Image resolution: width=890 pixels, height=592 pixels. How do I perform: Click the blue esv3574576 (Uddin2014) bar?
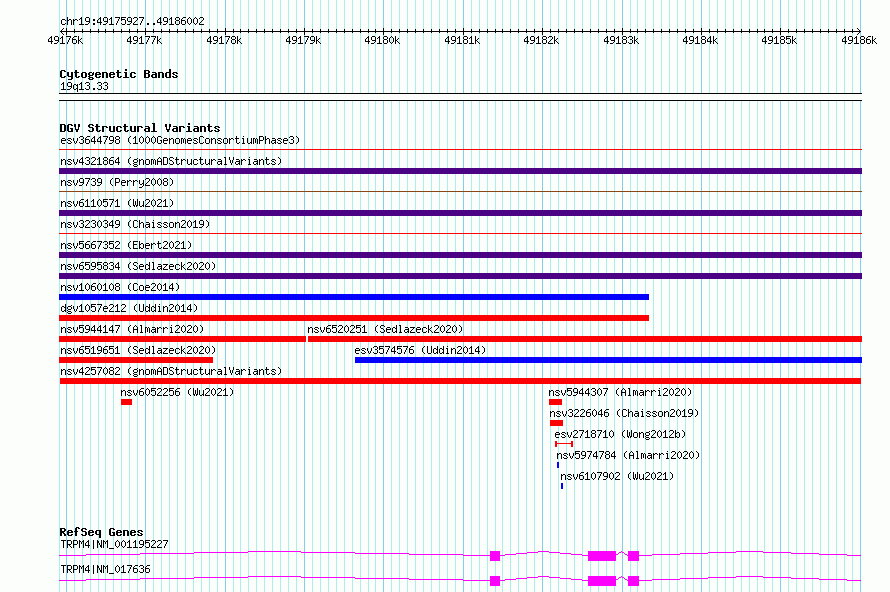click(x=608, y=360)
